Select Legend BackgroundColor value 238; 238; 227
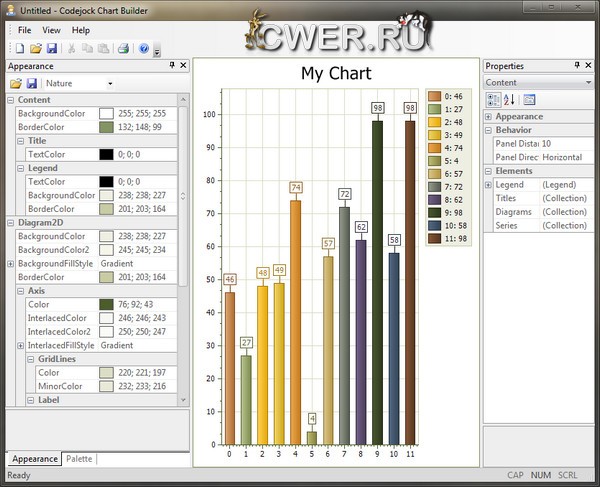 pyautogui.click(x=142, y=195)
